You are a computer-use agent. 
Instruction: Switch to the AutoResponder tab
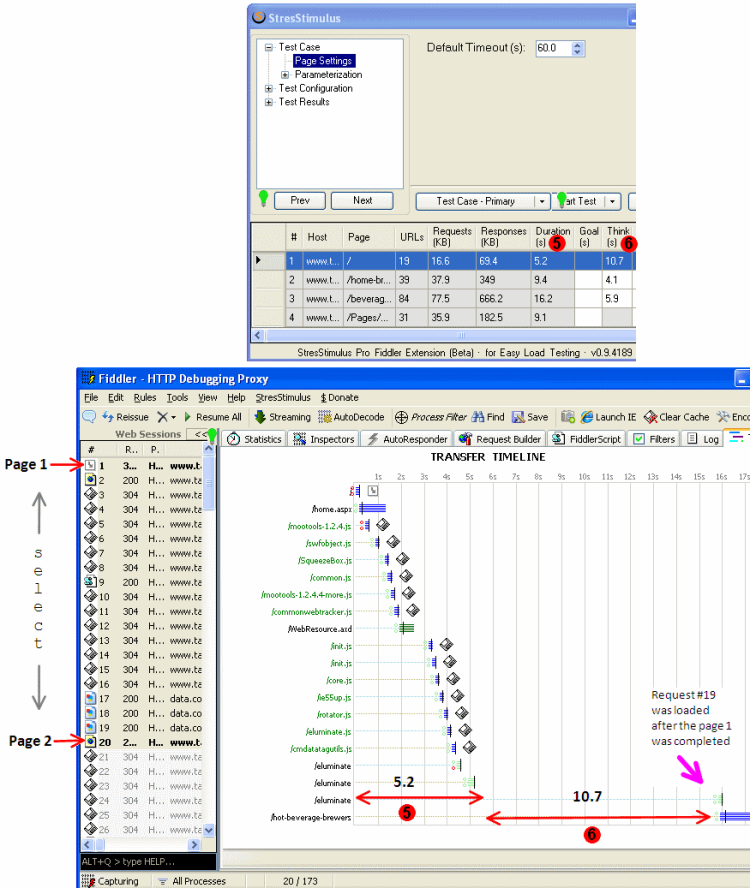coord(407,439)
